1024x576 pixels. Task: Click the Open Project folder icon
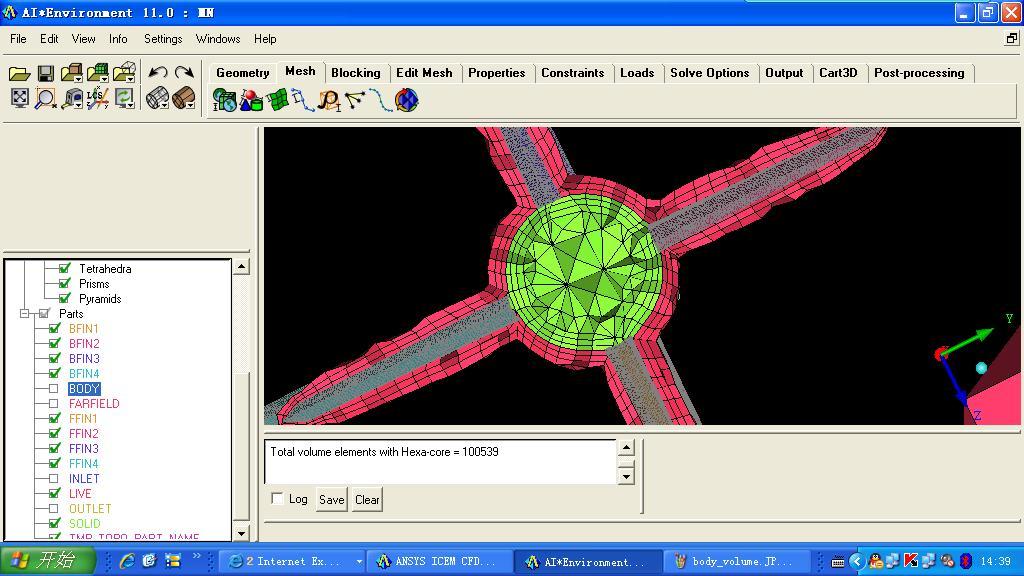point(19,73)
